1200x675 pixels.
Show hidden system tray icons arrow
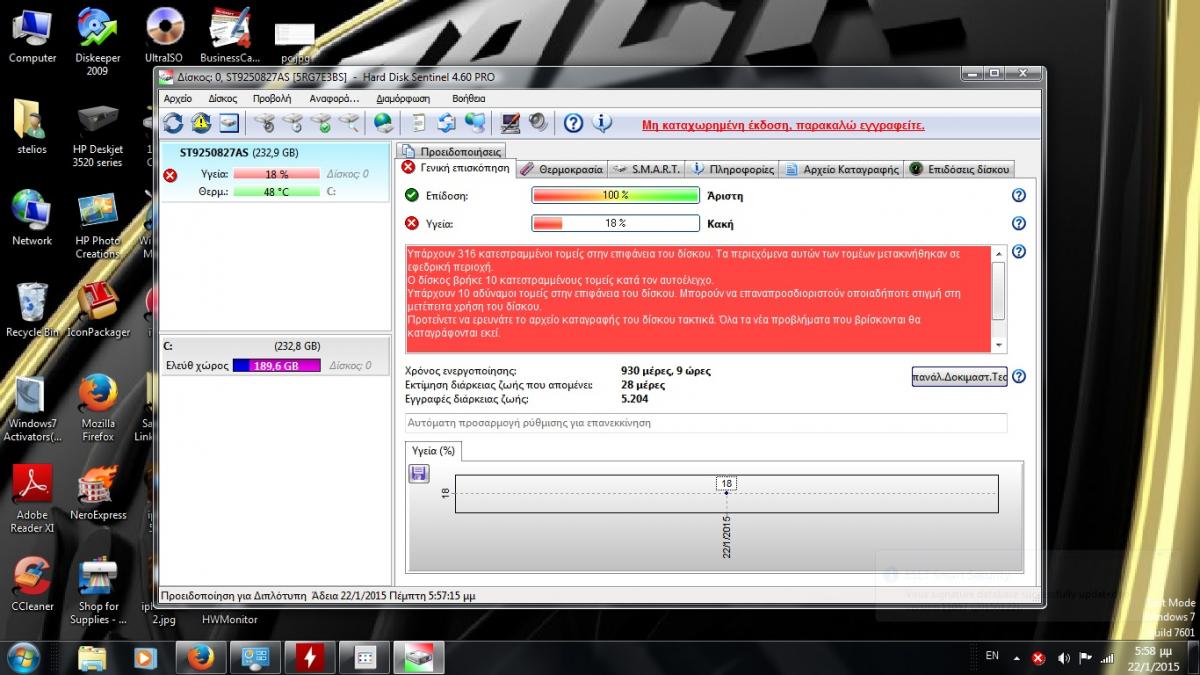[1017, 658]
